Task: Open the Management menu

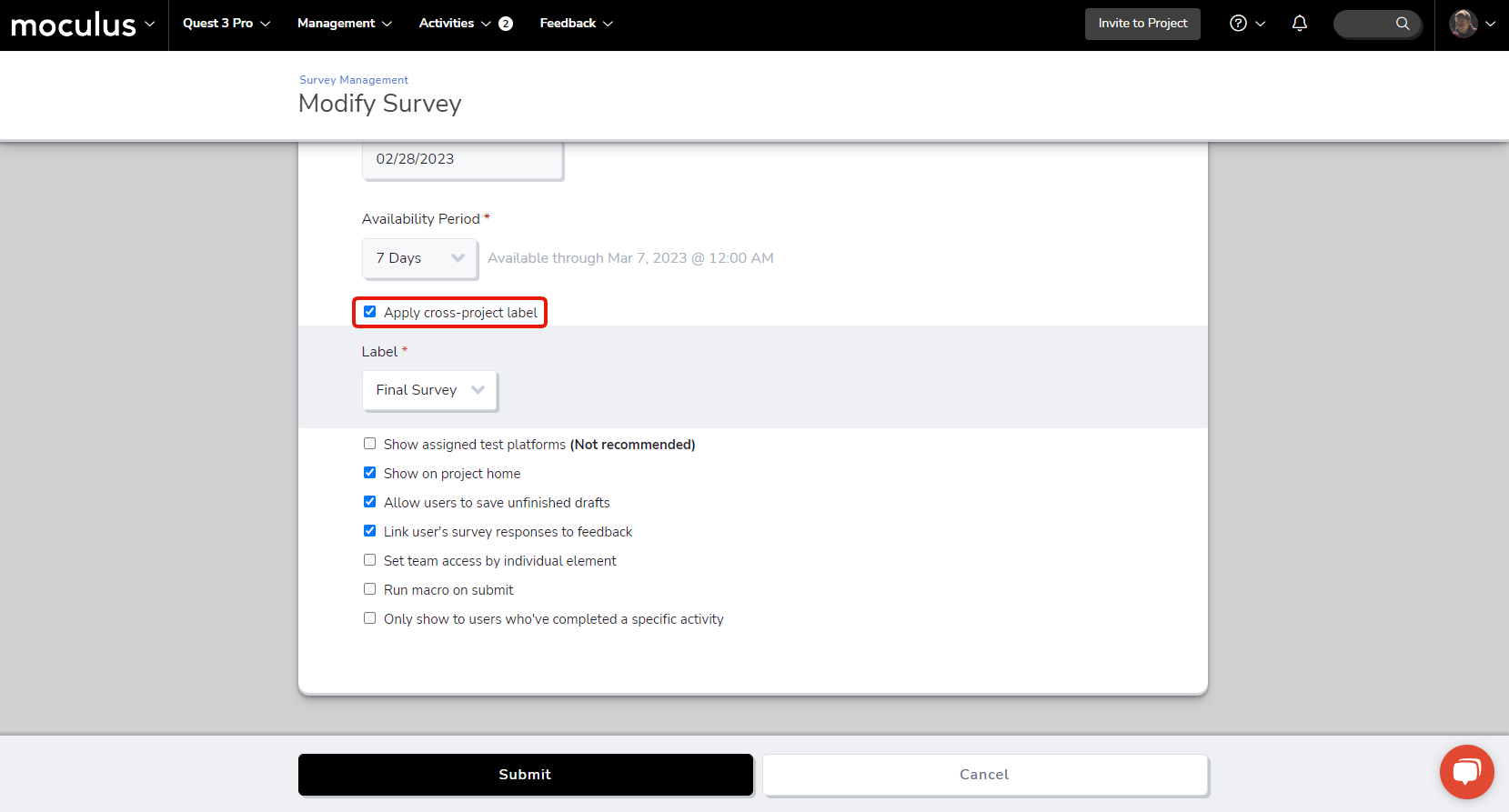Action: point(345,24)
